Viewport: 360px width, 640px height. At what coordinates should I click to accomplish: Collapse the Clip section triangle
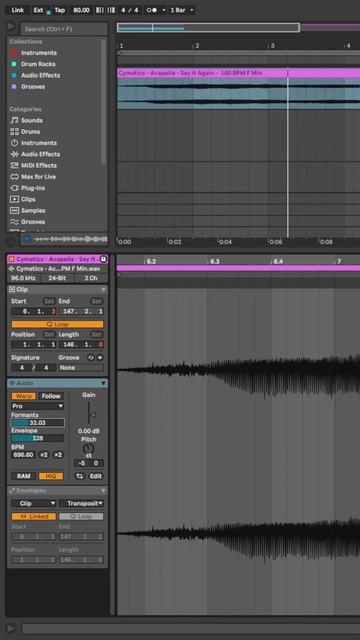coord(103,289)
